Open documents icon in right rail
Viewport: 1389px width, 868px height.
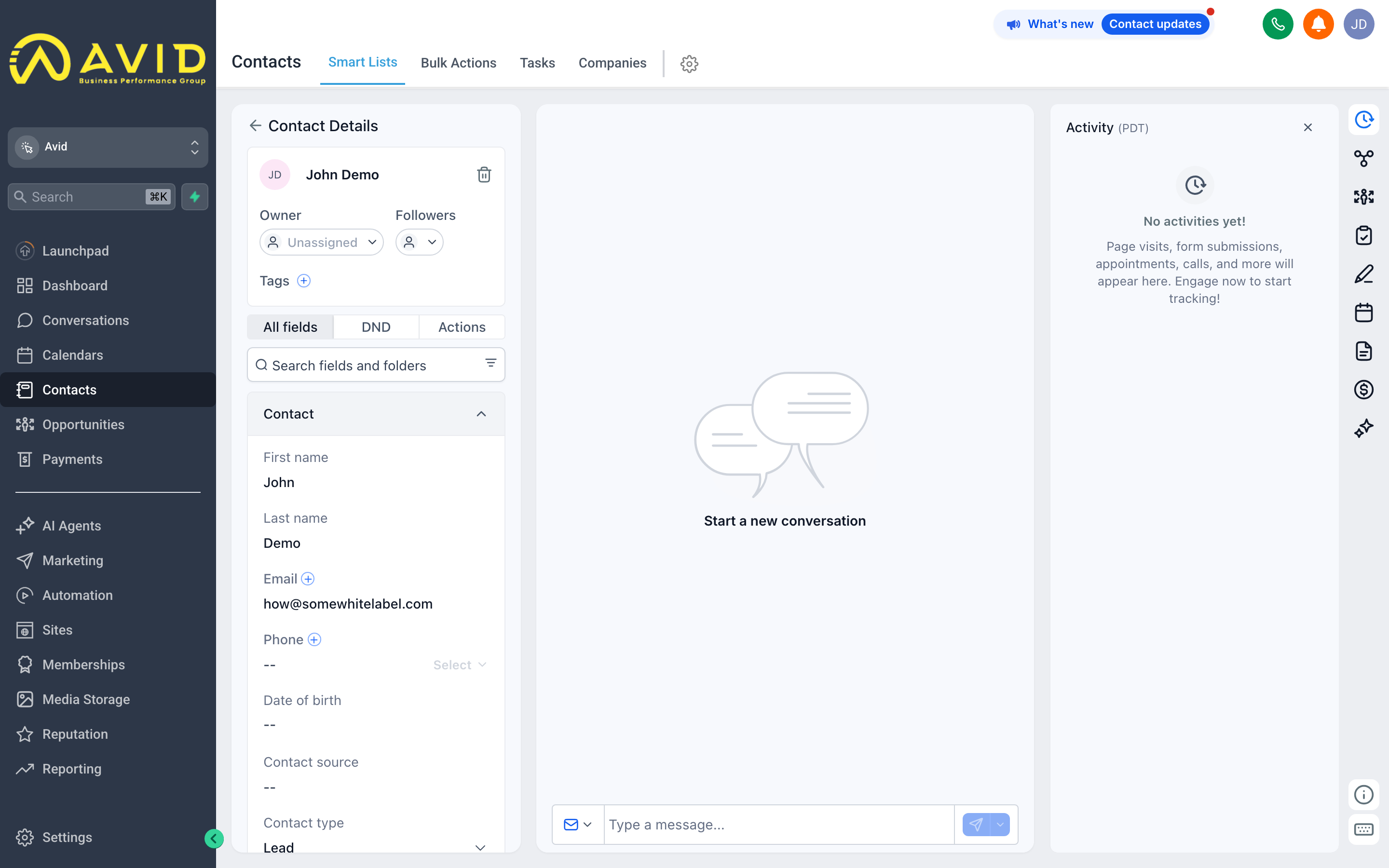1363,352
